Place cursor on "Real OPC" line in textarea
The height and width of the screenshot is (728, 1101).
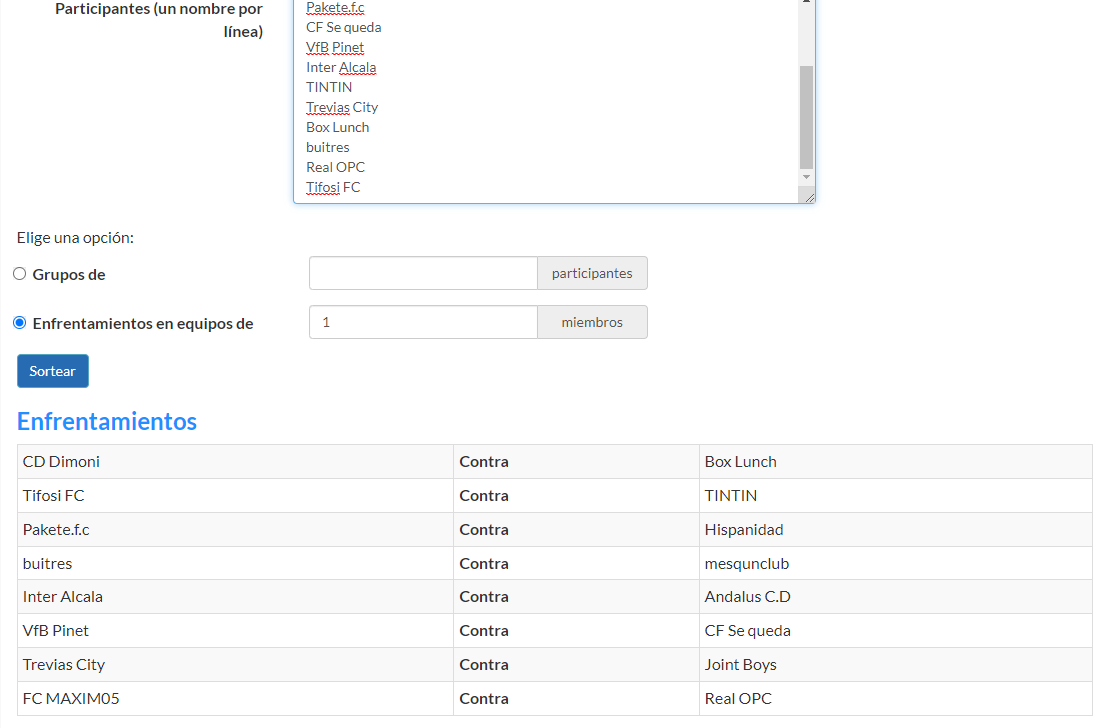[336, 167]
